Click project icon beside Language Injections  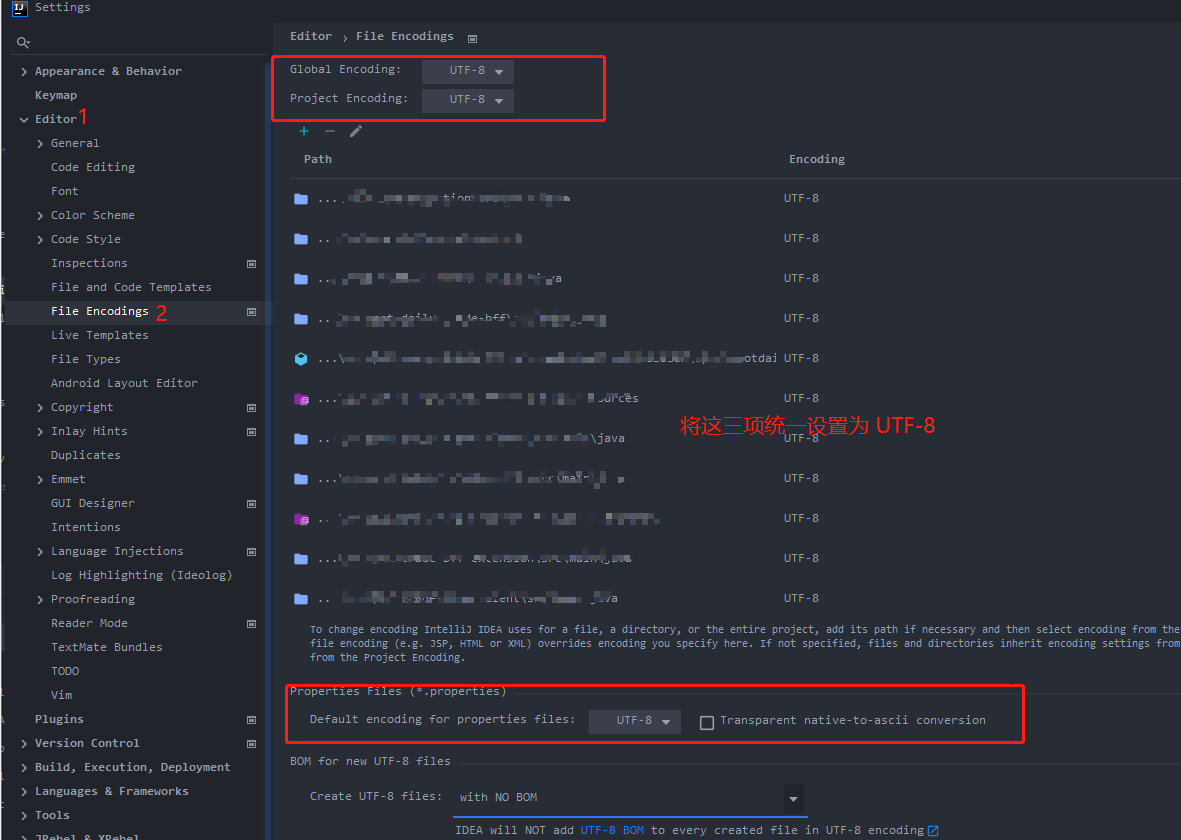[252, 551]
